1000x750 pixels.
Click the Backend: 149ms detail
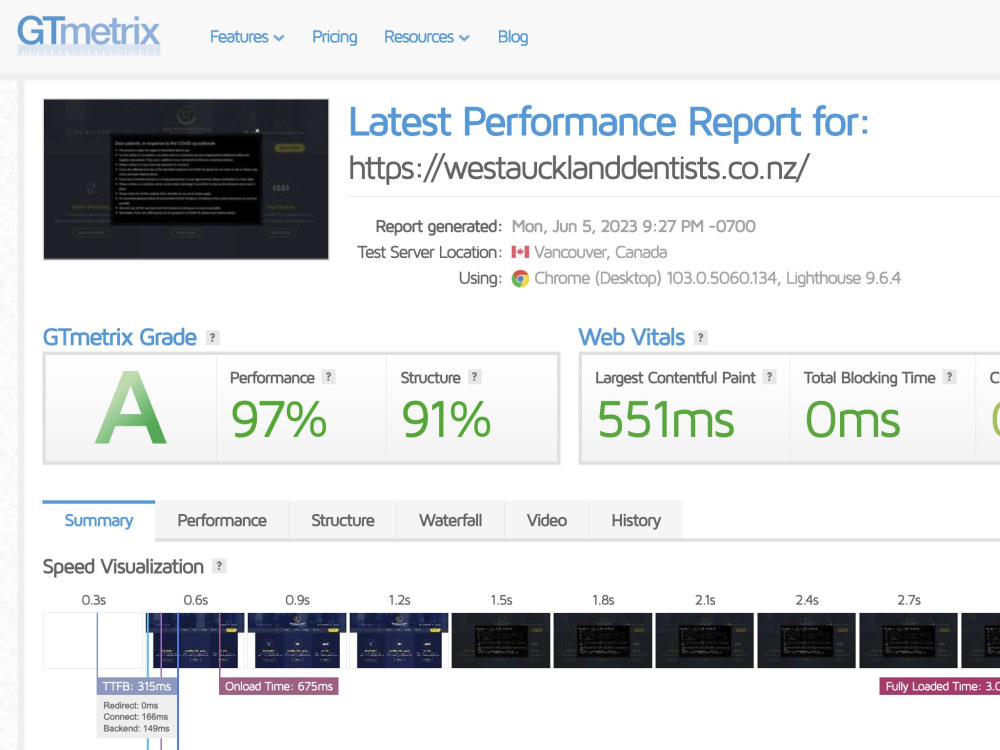coord(136,728)
